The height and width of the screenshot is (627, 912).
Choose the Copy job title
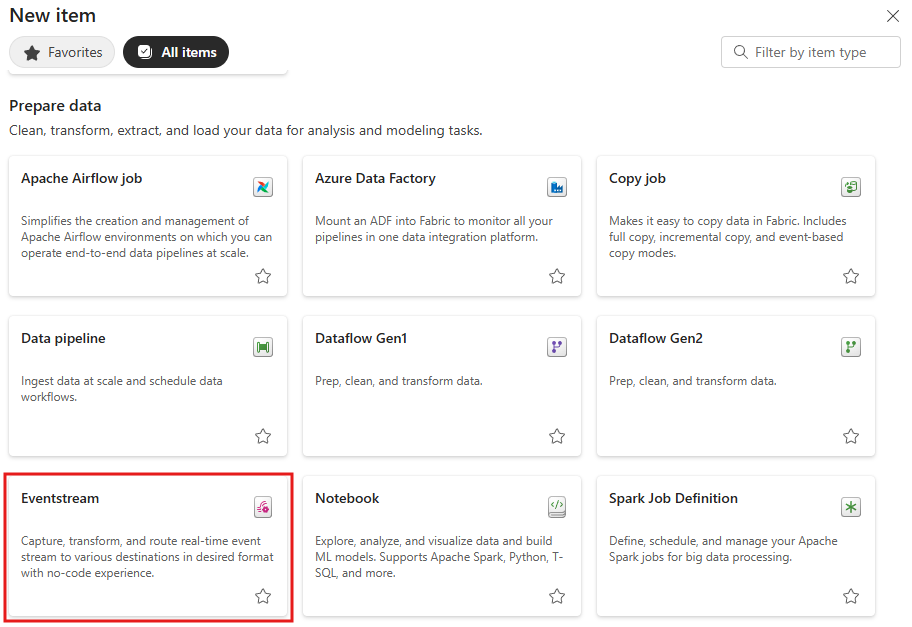(637, 179)
